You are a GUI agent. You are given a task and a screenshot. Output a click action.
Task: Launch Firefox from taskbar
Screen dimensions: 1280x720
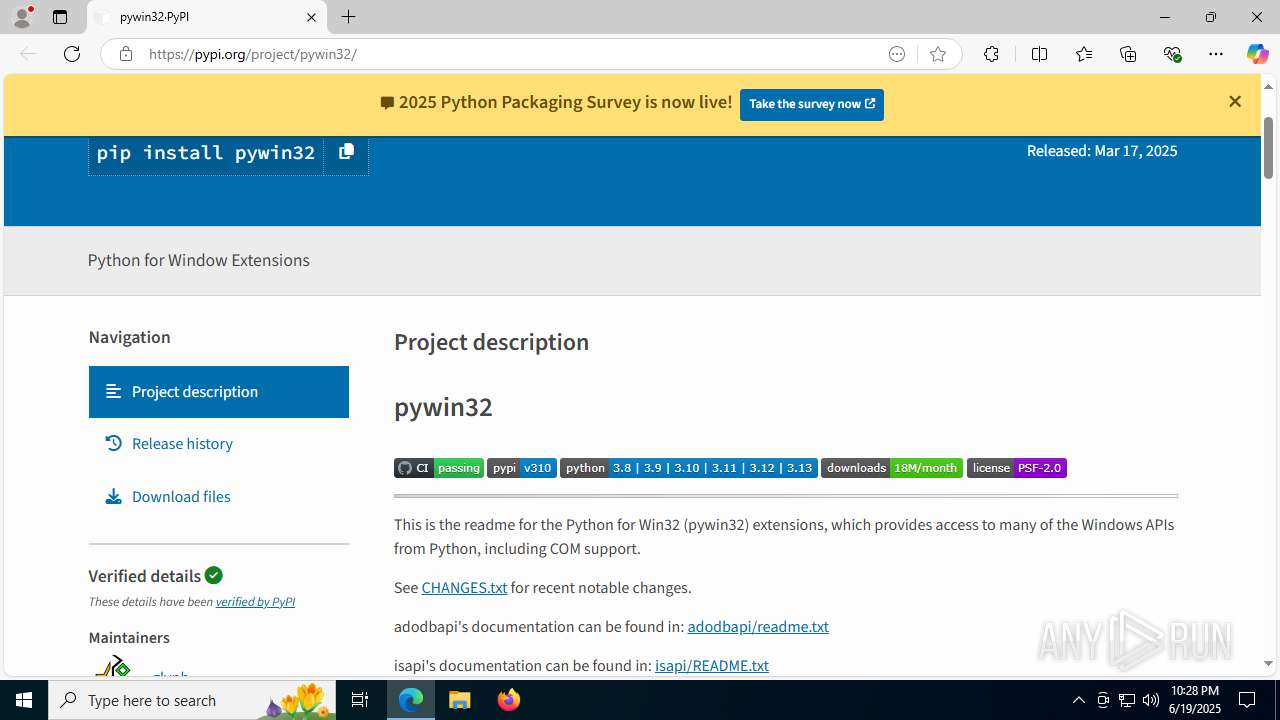[509, 700]
